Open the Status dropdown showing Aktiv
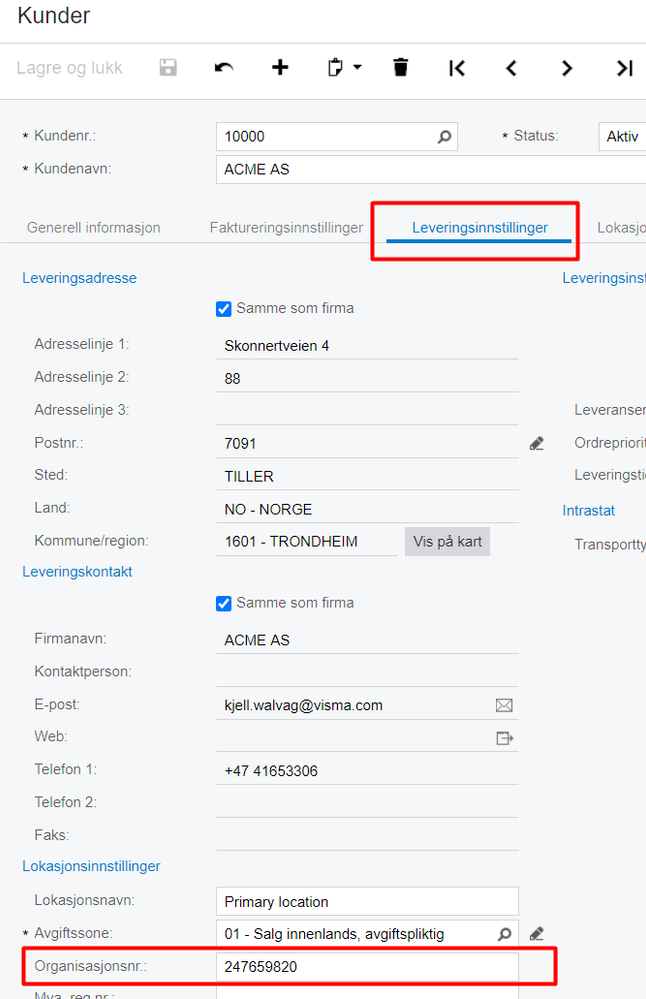The width and height of the screenshot is (646, 999). [x=622, y=136]
